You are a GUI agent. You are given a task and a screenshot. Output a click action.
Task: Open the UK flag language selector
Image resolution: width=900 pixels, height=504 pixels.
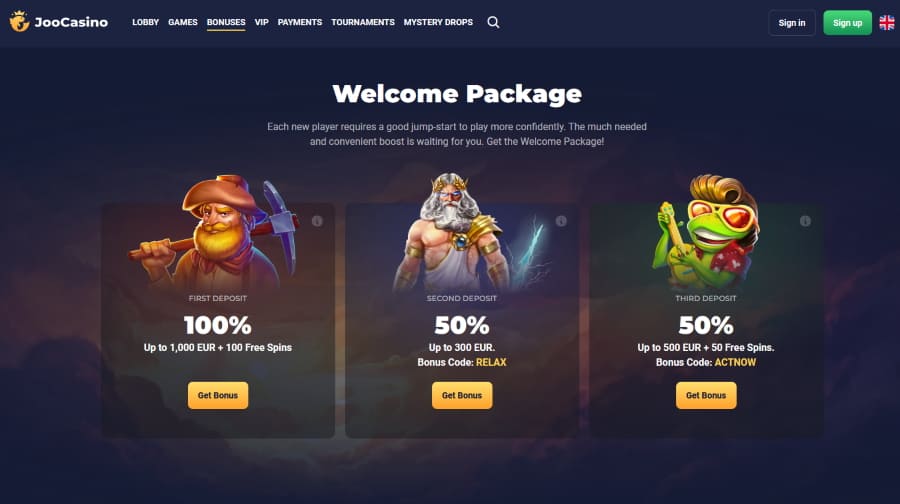point(887,22)
